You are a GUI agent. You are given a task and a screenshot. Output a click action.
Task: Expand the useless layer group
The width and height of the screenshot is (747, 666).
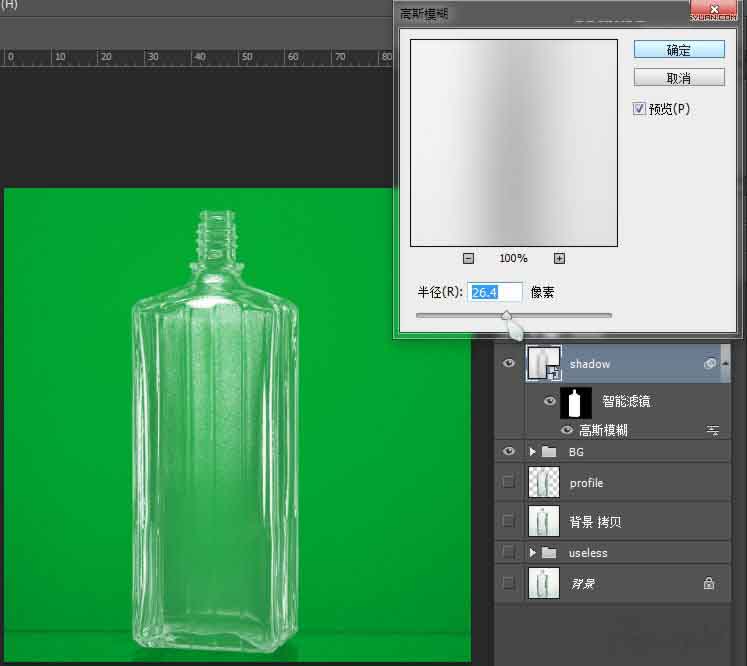pyautogui.click(x=532, y=553)
